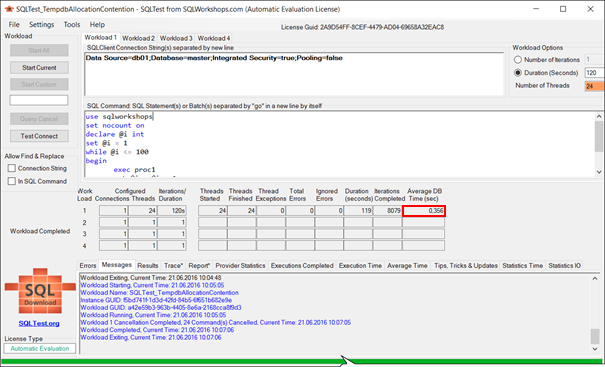Screen dimensions: 605x367
Task: Open the File menu
Action: (x=14, y=24)
